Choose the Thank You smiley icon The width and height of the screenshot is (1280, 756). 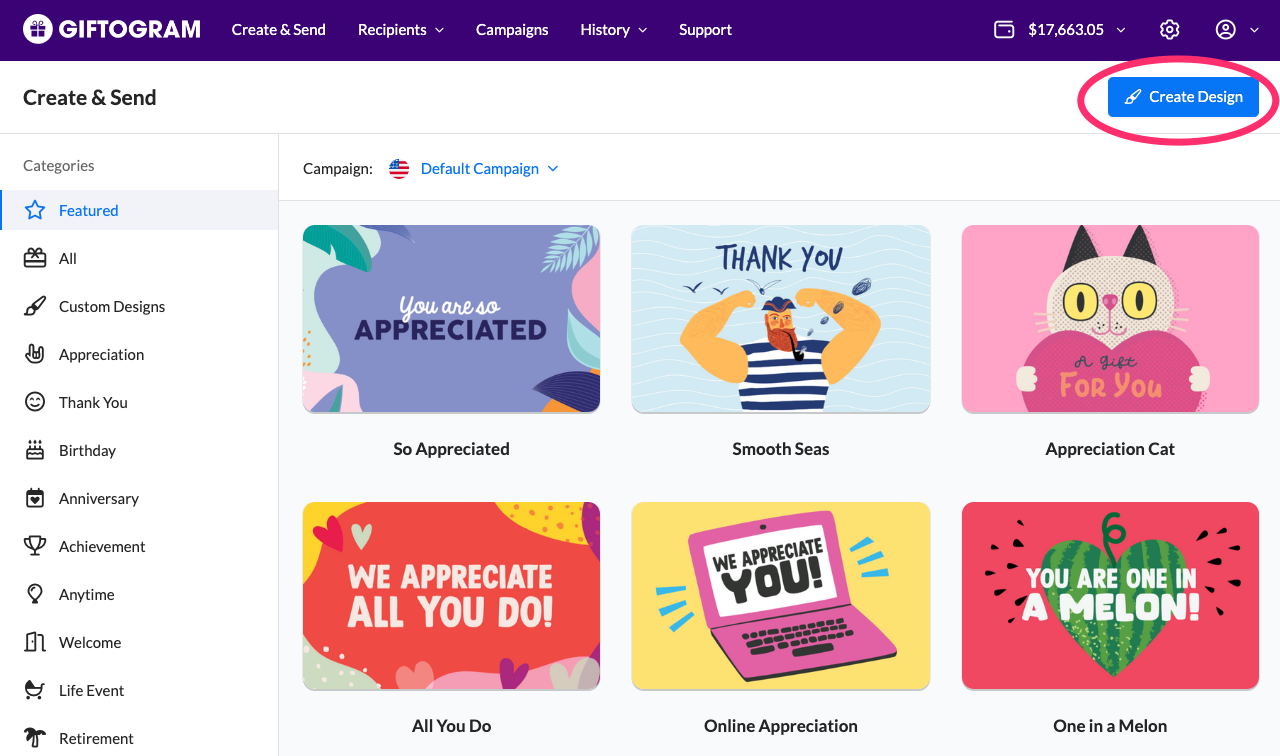35,402
